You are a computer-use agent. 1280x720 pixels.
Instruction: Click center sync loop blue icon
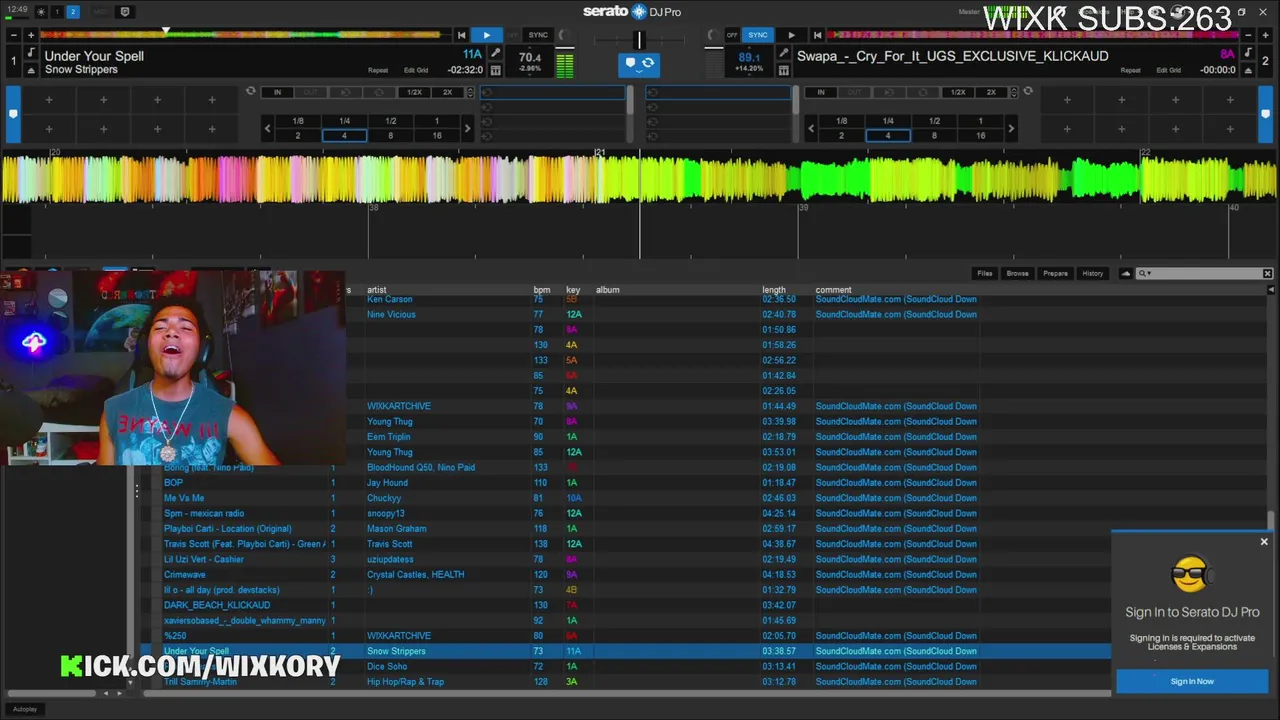click(x=648, y=63)
